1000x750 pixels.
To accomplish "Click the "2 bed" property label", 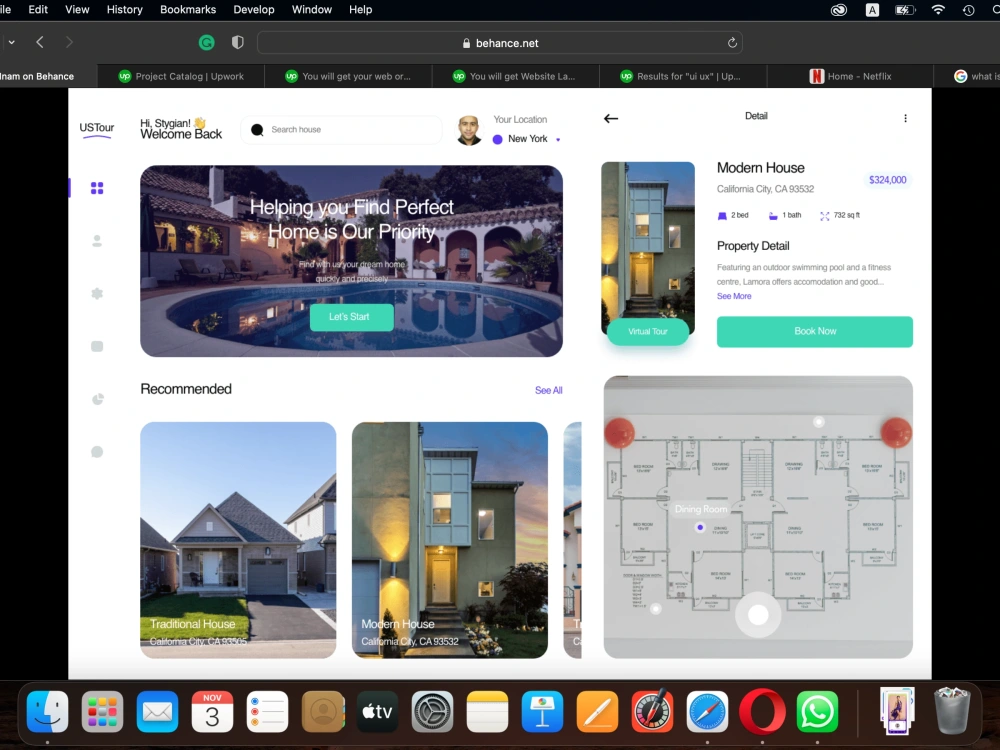I will pyautogui.click(x=733, y=216).
